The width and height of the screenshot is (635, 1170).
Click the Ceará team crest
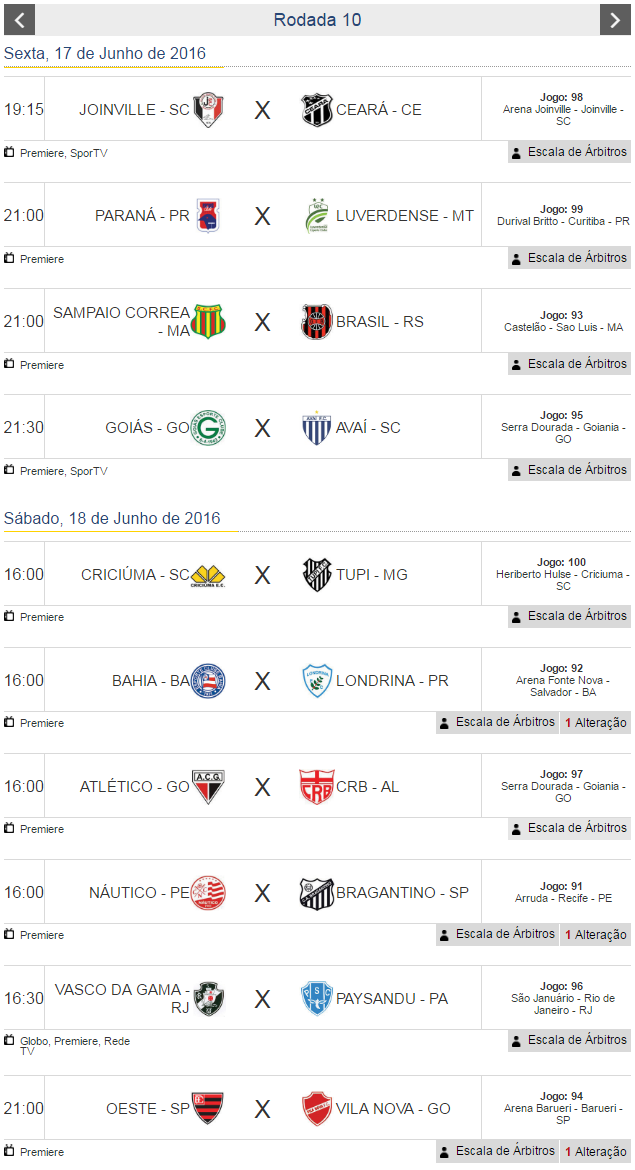click(317, 110)
